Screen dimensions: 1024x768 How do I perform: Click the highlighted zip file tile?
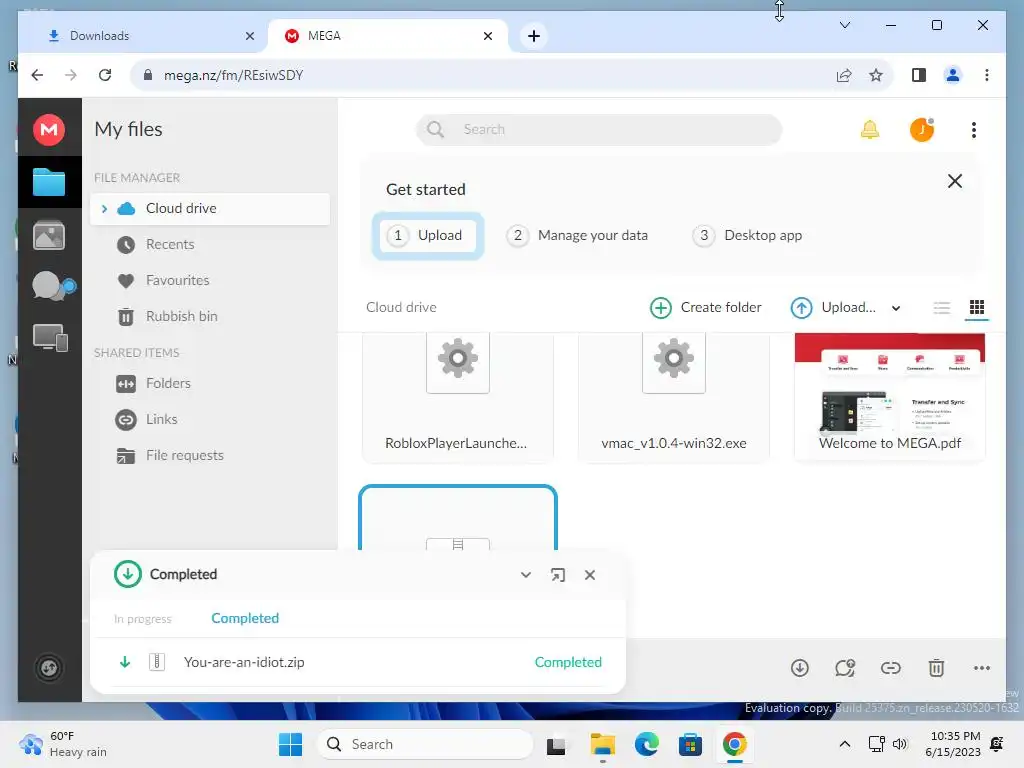pos(457,518)
